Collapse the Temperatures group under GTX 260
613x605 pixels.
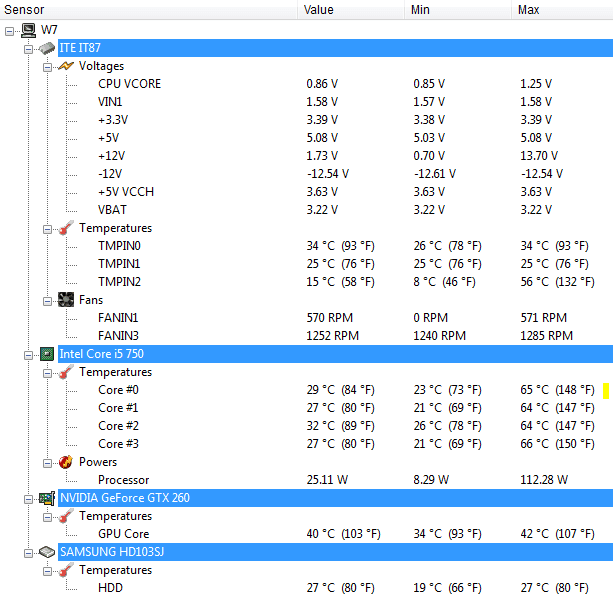(x=47, y=517)
